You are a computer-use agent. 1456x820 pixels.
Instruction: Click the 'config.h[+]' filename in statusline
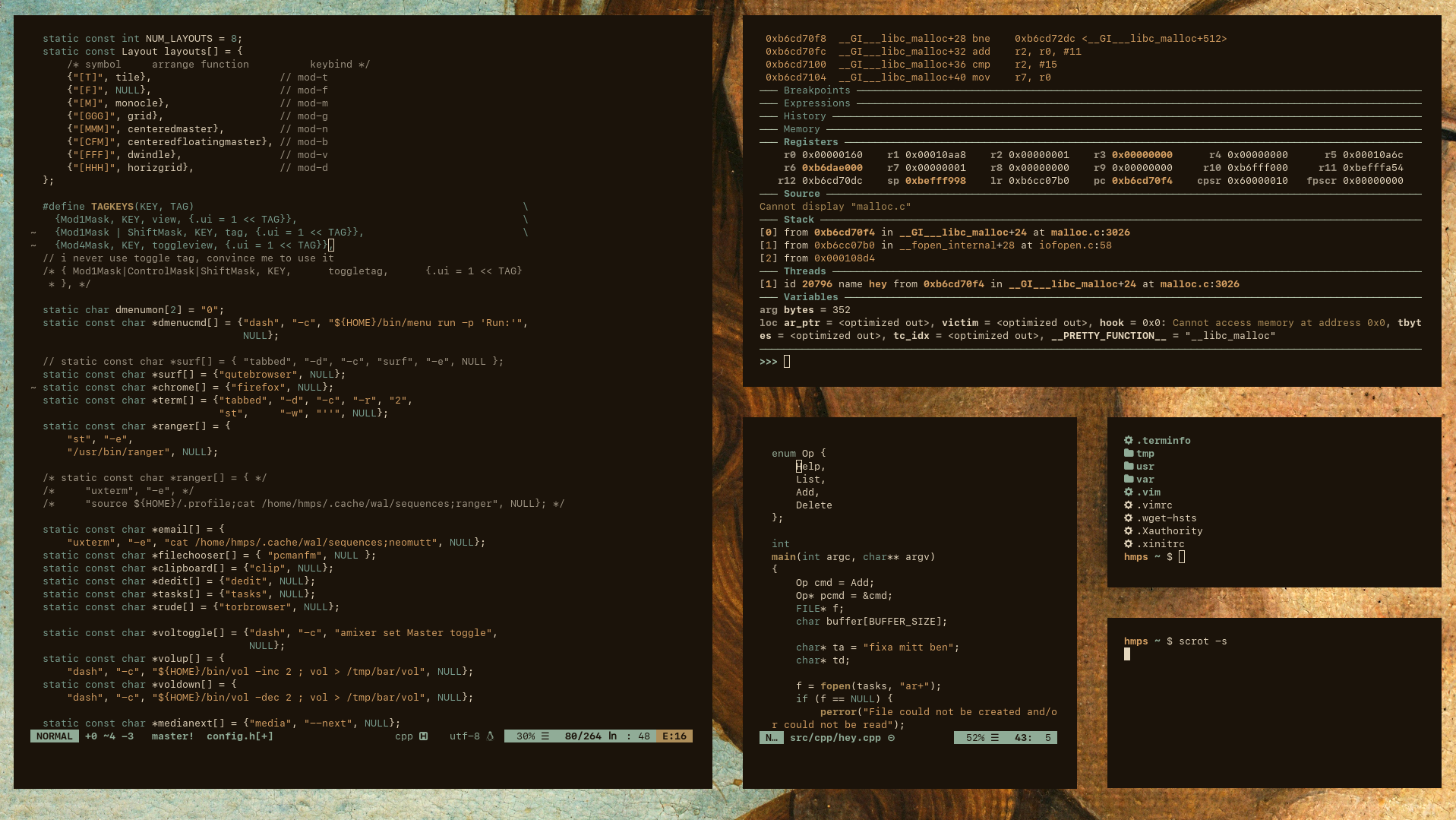tap(240, 736)
